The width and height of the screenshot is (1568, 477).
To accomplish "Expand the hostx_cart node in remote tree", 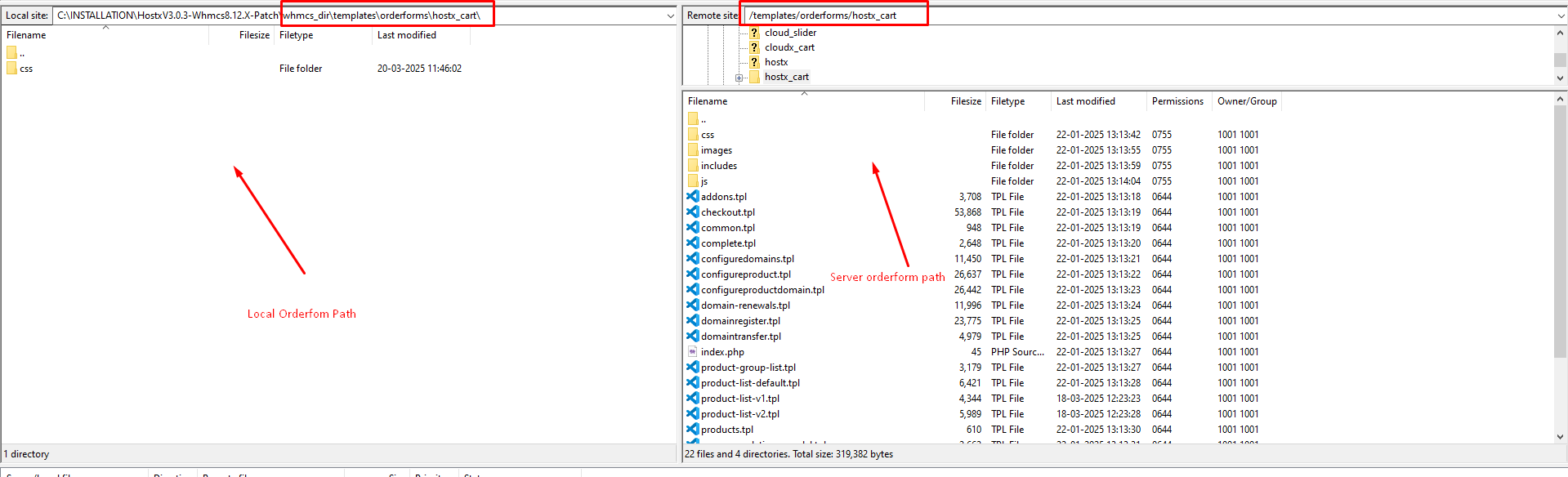I will 739,78.
